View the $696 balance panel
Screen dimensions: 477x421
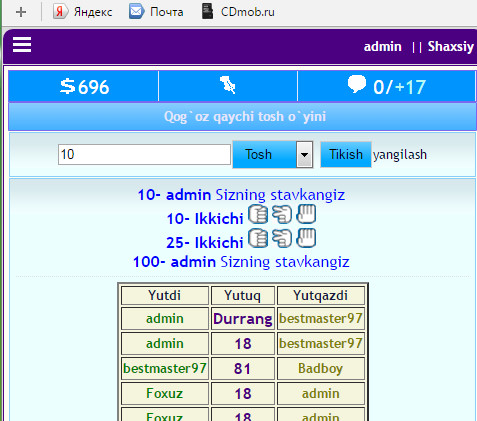(x=83, y=86)
